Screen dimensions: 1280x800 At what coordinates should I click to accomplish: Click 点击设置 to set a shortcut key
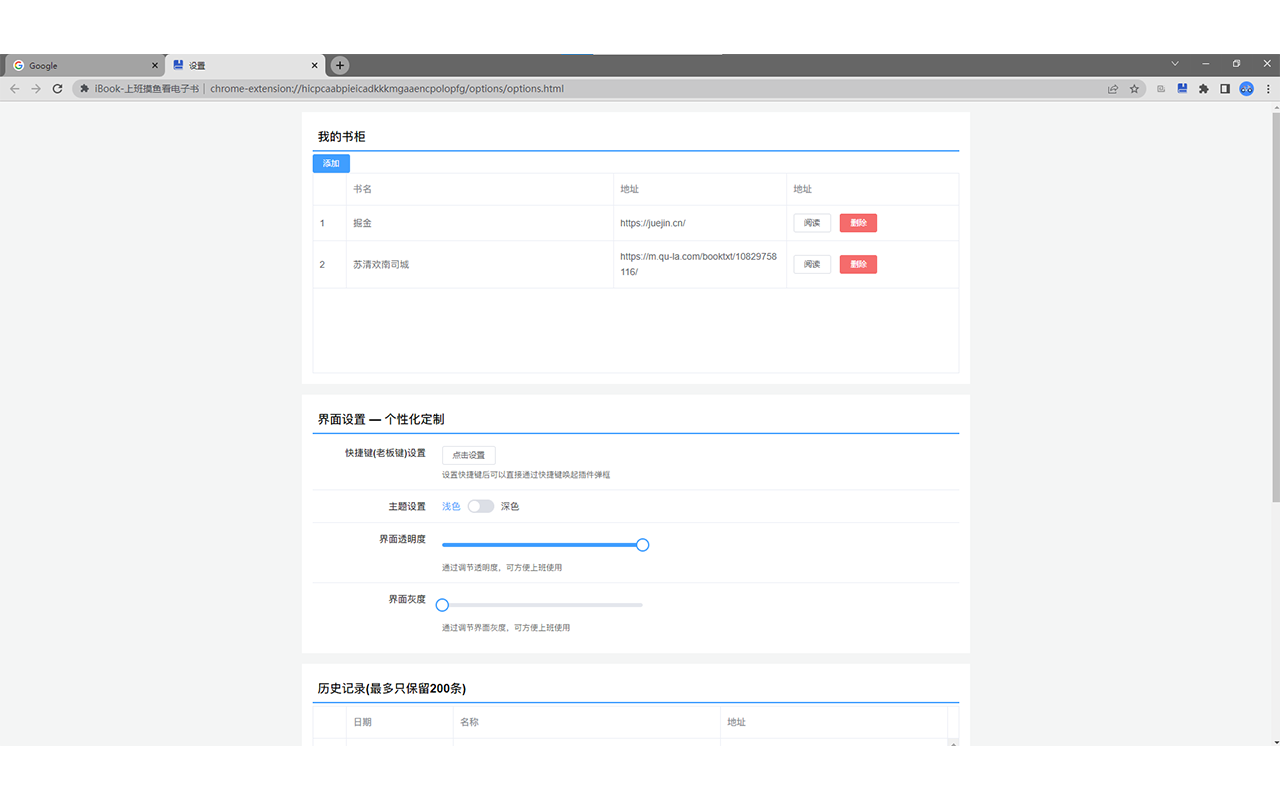468,454
